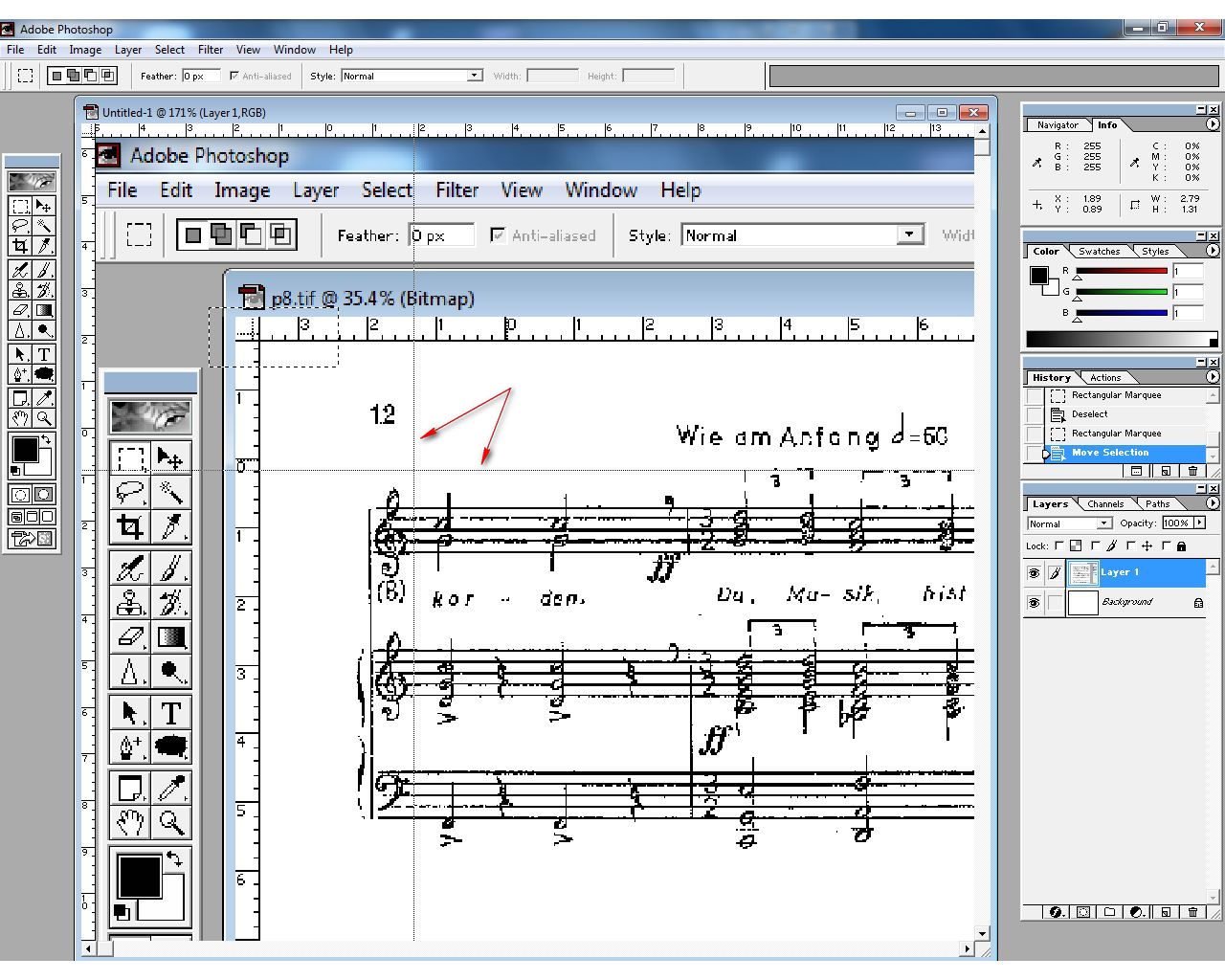Activate the Crop tool in the main toolbox
Screen dimensions: 1225x980
click(x=20, y=246)
